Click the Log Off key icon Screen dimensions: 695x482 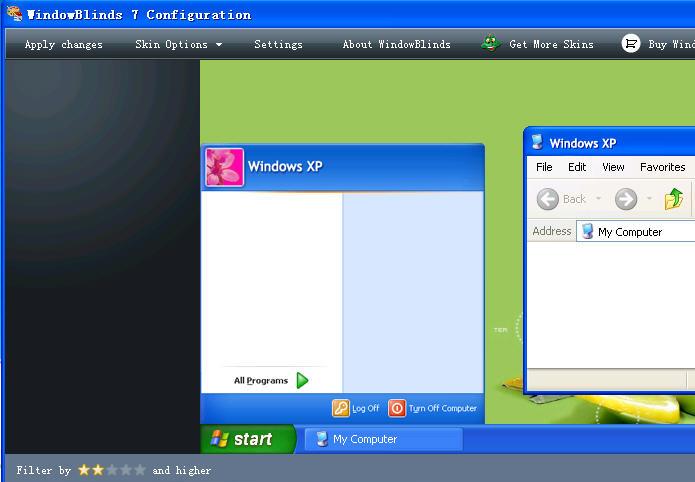pyautogui.click(x=341, y=408)
